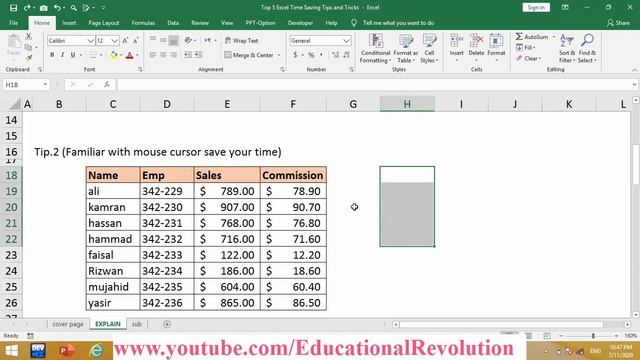Image resolution: width=640 pixels, height=360 pixels.
Task: Open the 'cover page' sheet tab
Action: 68,324
